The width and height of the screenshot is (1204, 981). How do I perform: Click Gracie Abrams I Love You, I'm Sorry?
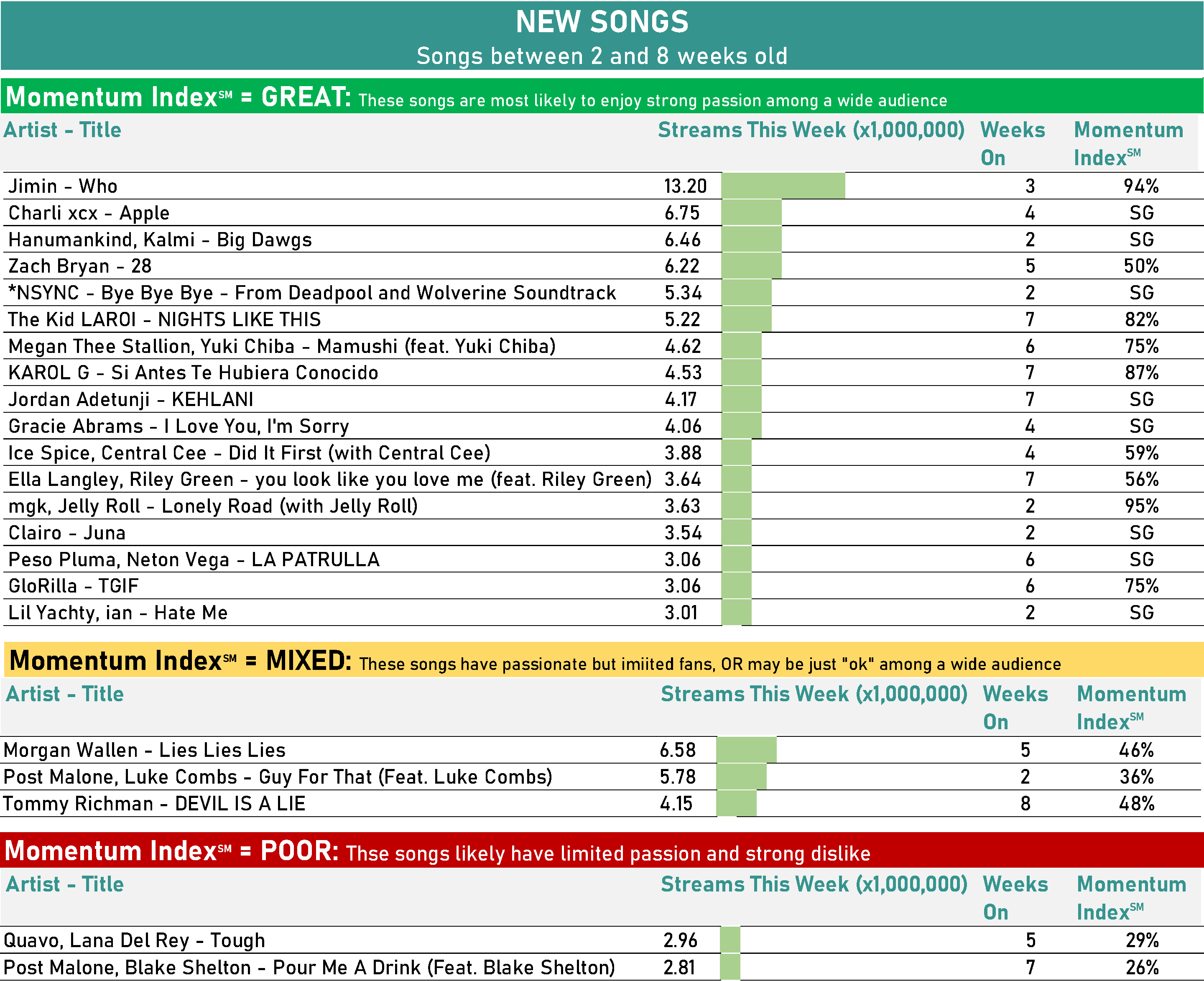point(179,426)
